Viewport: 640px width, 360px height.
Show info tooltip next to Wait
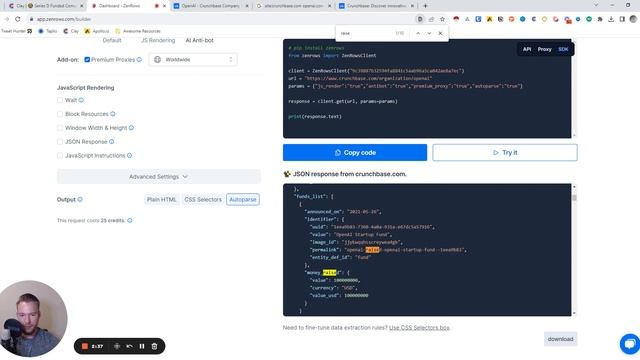[x=81, y=100]
